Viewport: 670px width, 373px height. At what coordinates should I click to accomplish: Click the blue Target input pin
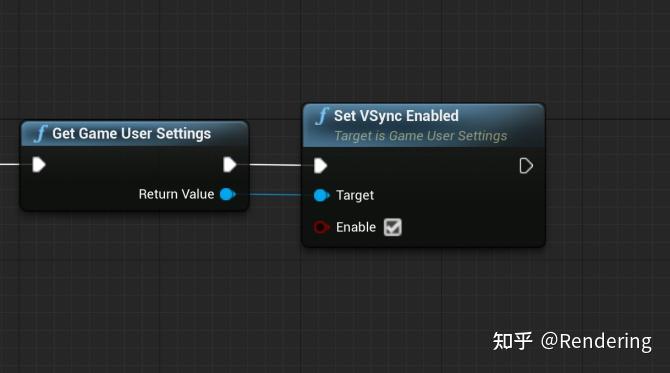point(321,196)
